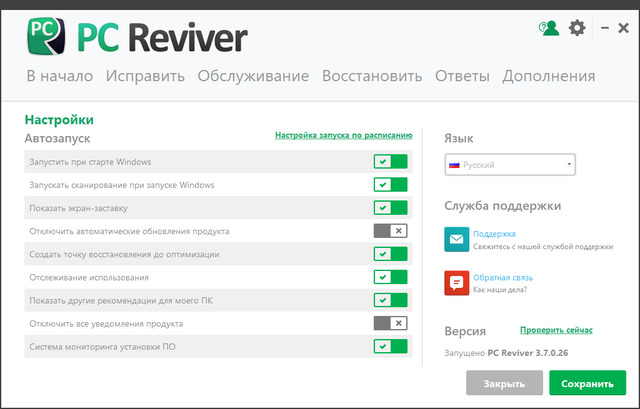Switch to the Обслуживание tab
This screenshot has width=640, height=409.
[253, 76]
